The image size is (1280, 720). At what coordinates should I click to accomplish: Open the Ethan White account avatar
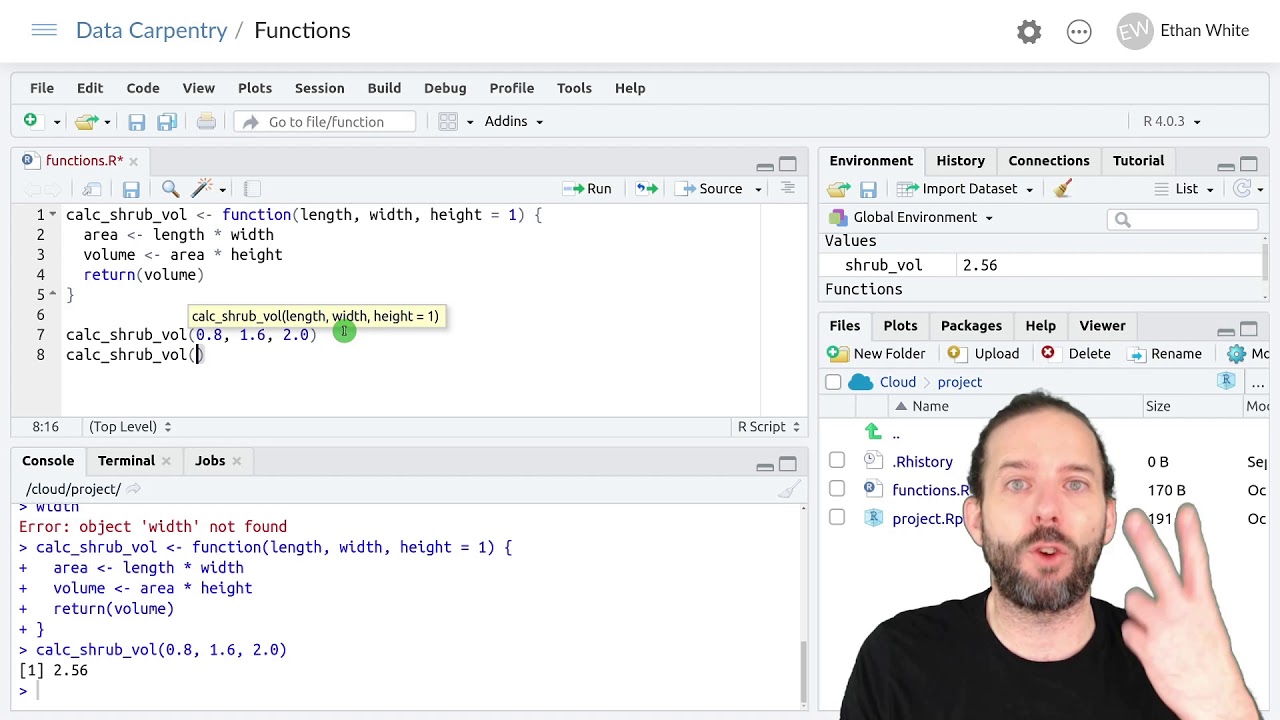(1134, 31)
